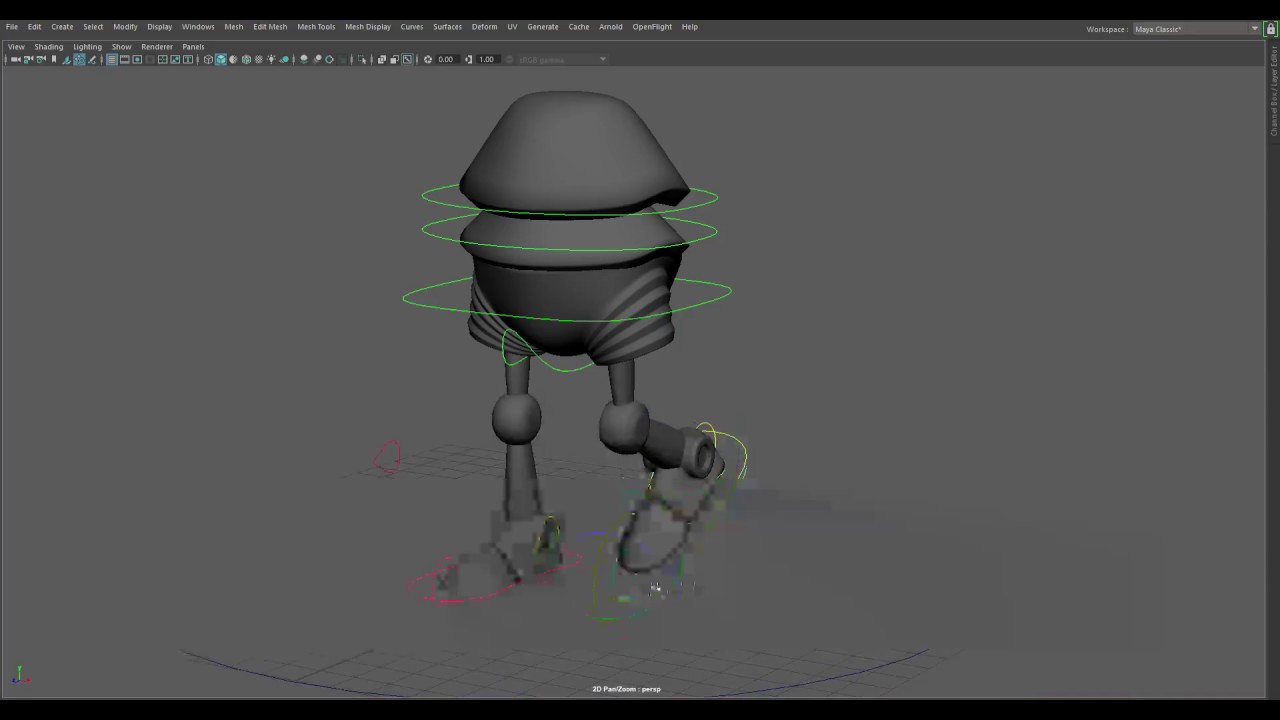Image resolution: width=1280 pixels, height=720 pixels.
Task: Open the Mesh Tools menu
Action: 316,27
